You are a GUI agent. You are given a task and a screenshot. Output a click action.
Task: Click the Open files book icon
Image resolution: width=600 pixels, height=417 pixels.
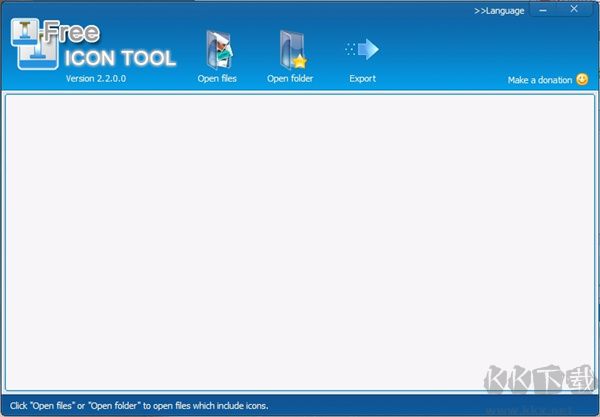pyautogui.click(x=219, y=50)
